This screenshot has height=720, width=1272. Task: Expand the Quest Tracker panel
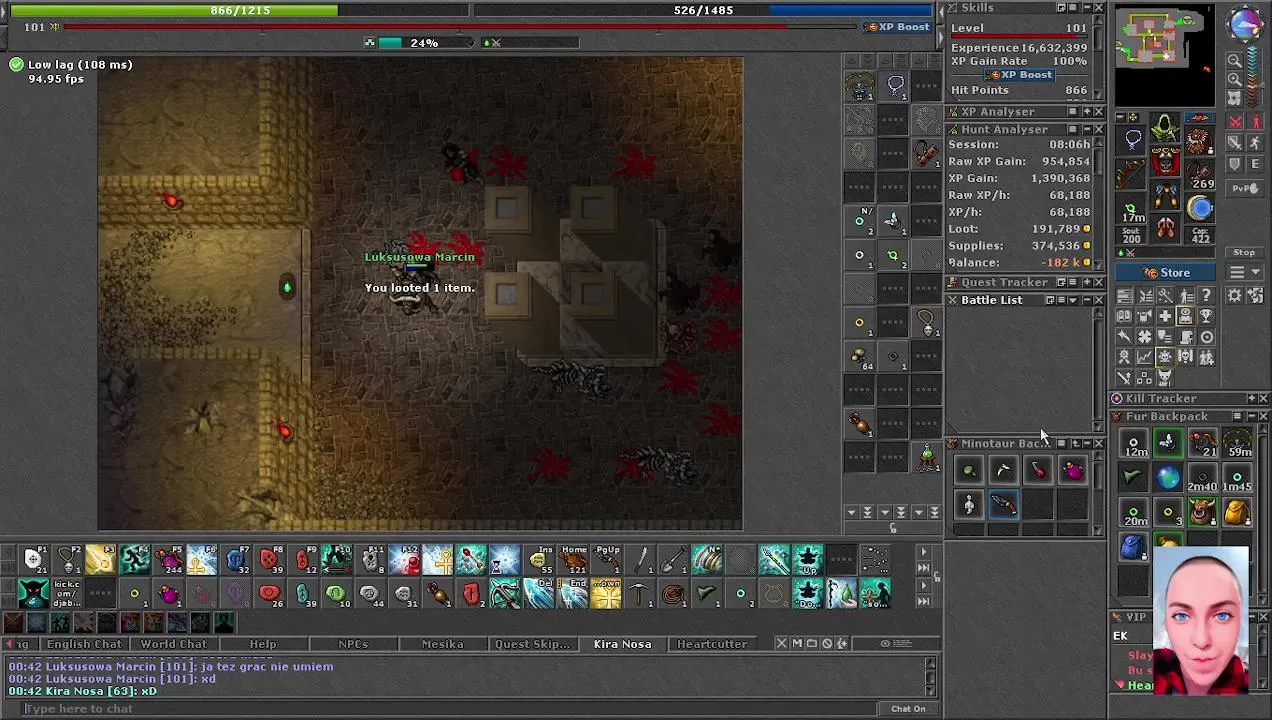click(x=1086, y=283)
